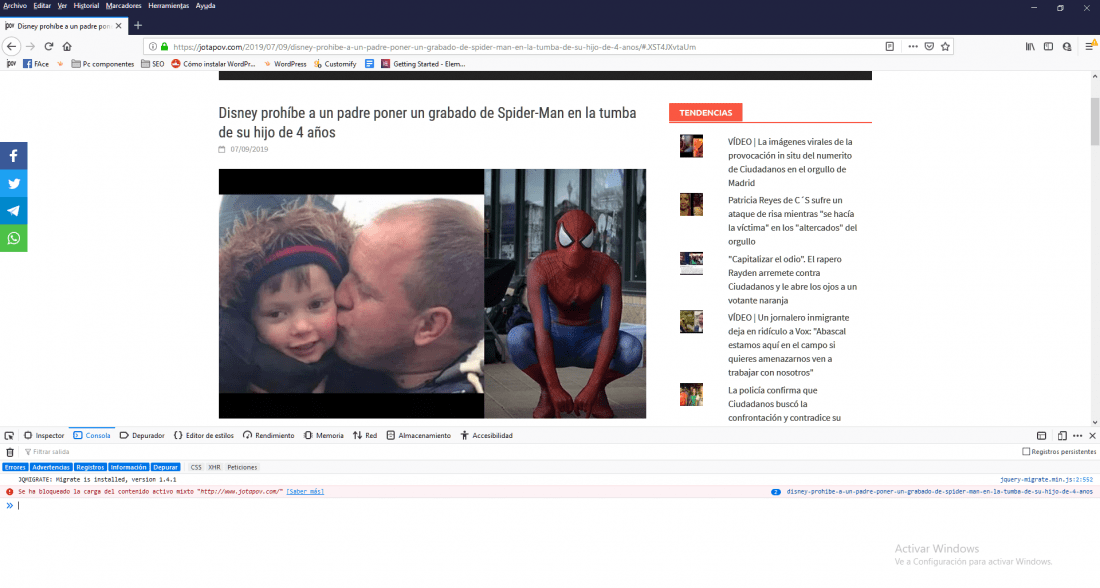
Task: Open the Accesibilidad devtools tab
Action: coord(486,436)
